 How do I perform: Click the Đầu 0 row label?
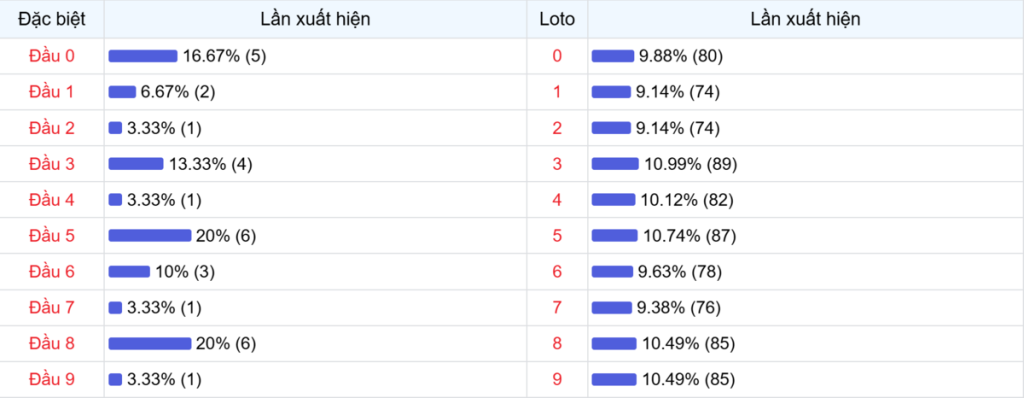point(52,56)
